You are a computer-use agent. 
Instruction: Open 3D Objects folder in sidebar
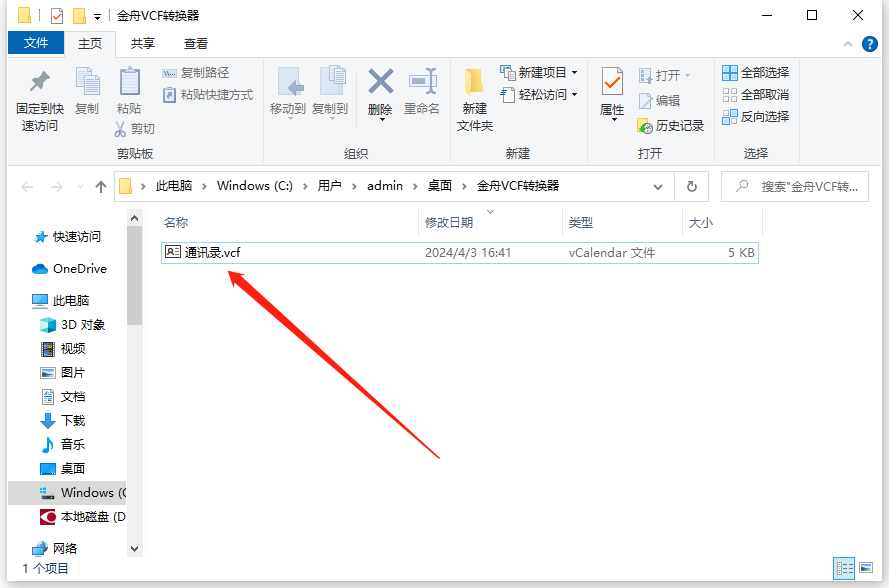pyautogui.click(x=73, y=325)
